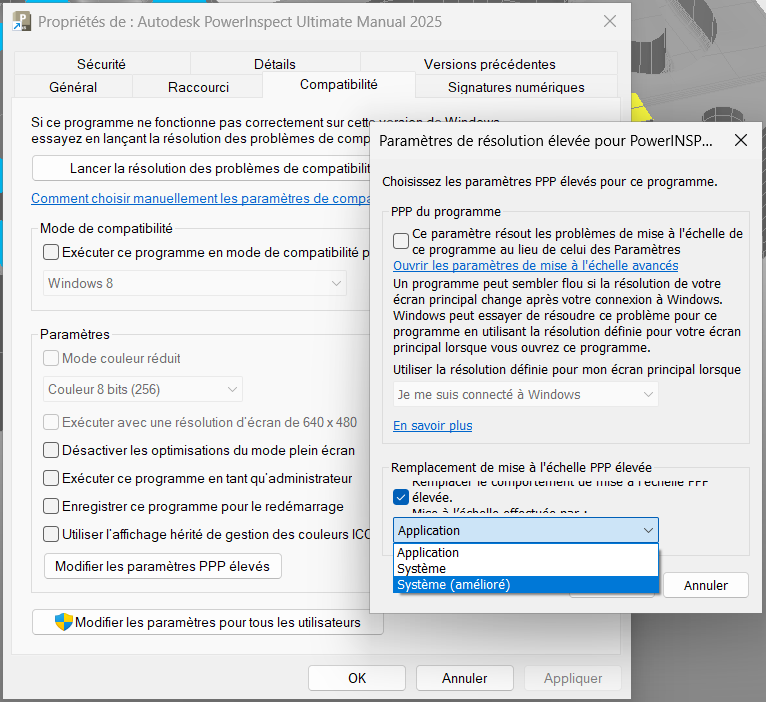
Task: Choose Système (amélioré) option
Action: tap(526, 585)
